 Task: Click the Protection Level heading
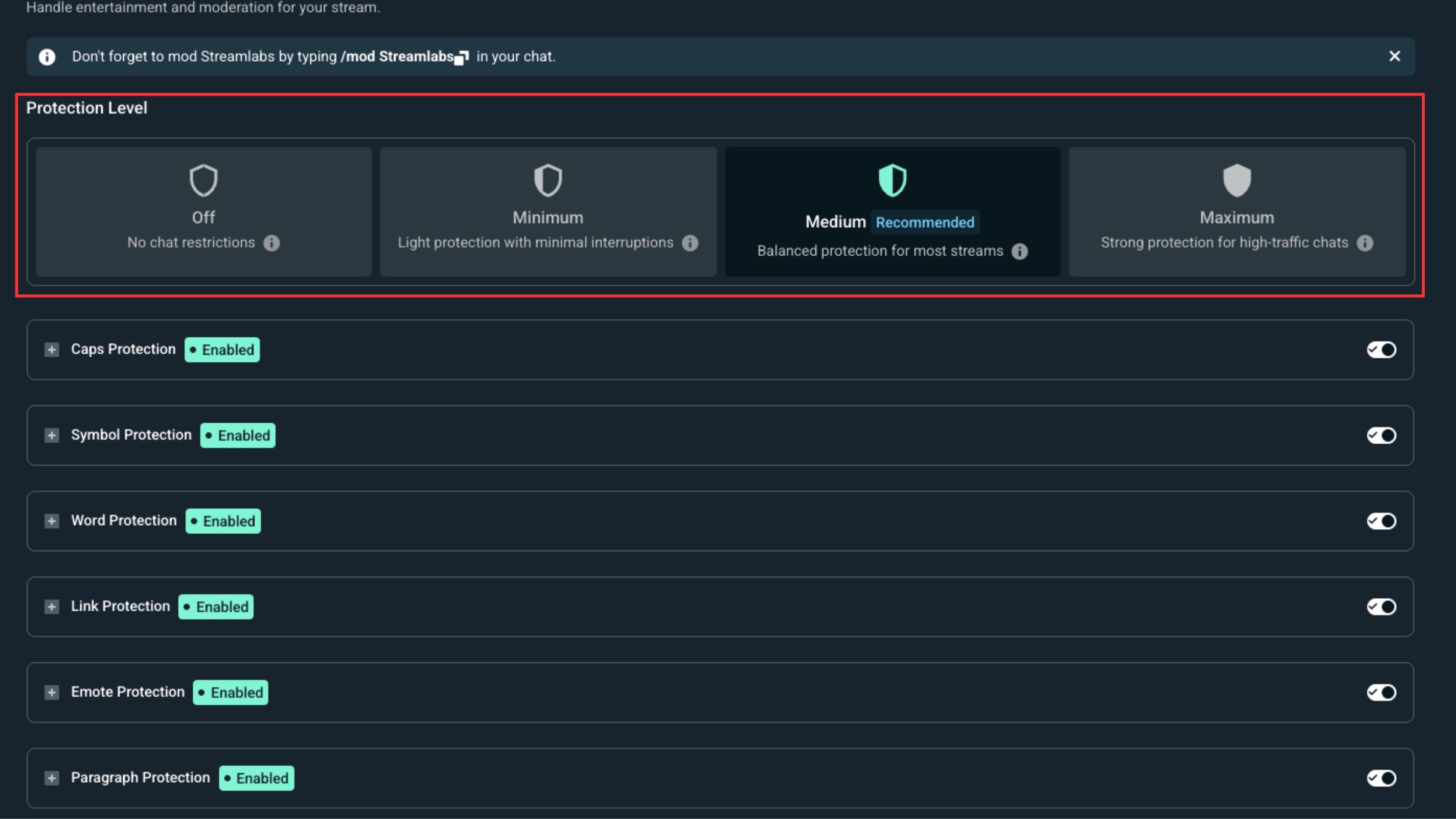[x=86, y=108]
